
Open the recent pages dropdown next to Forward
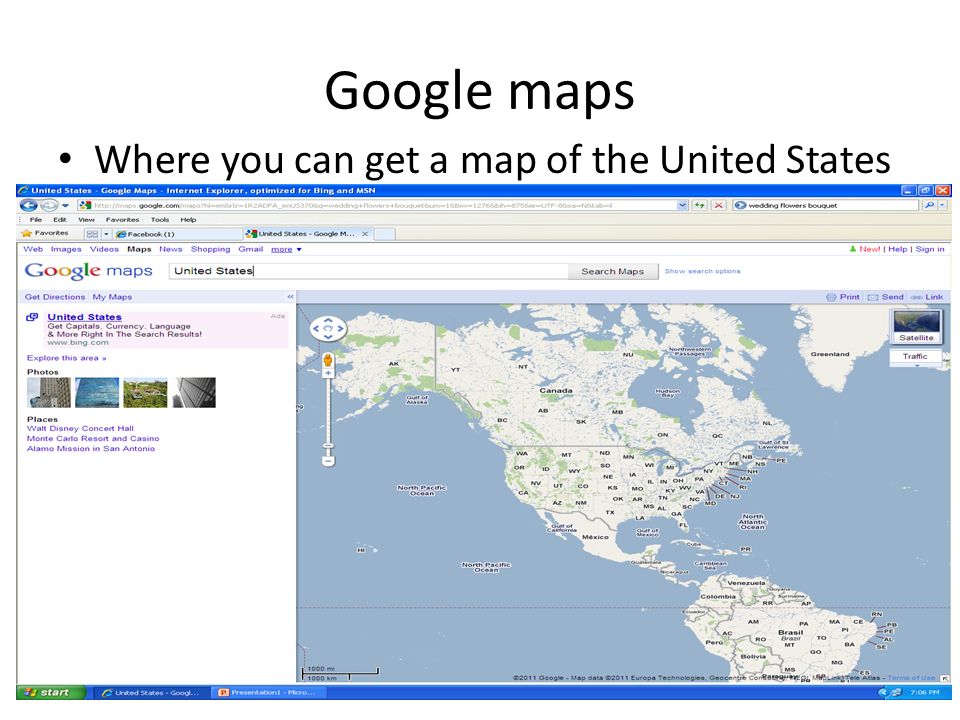65,206
